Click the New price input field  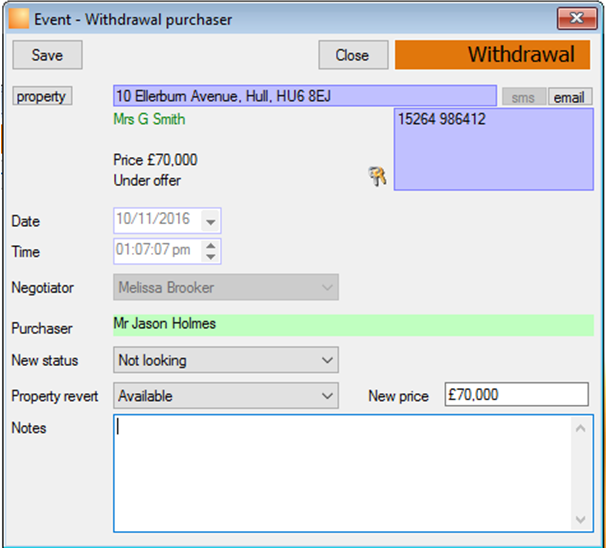(517, 394)
